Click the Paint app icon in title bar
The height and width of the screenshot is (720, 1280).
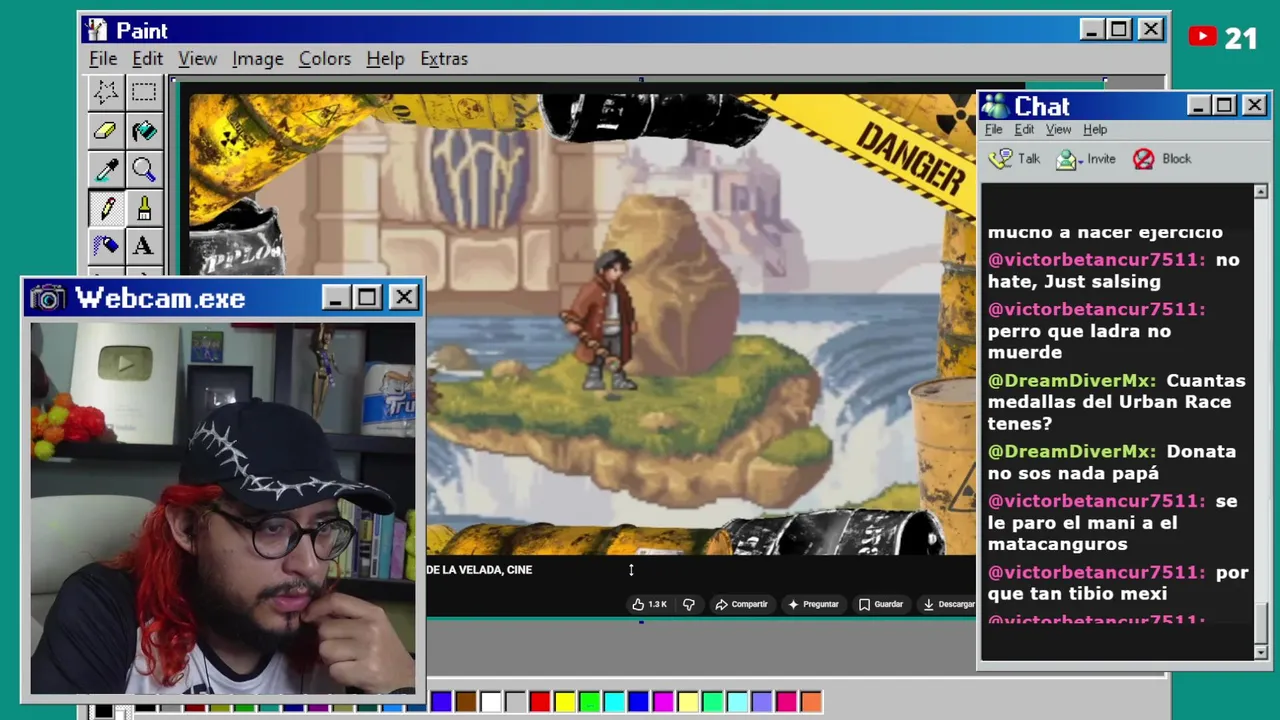[96, 30]
